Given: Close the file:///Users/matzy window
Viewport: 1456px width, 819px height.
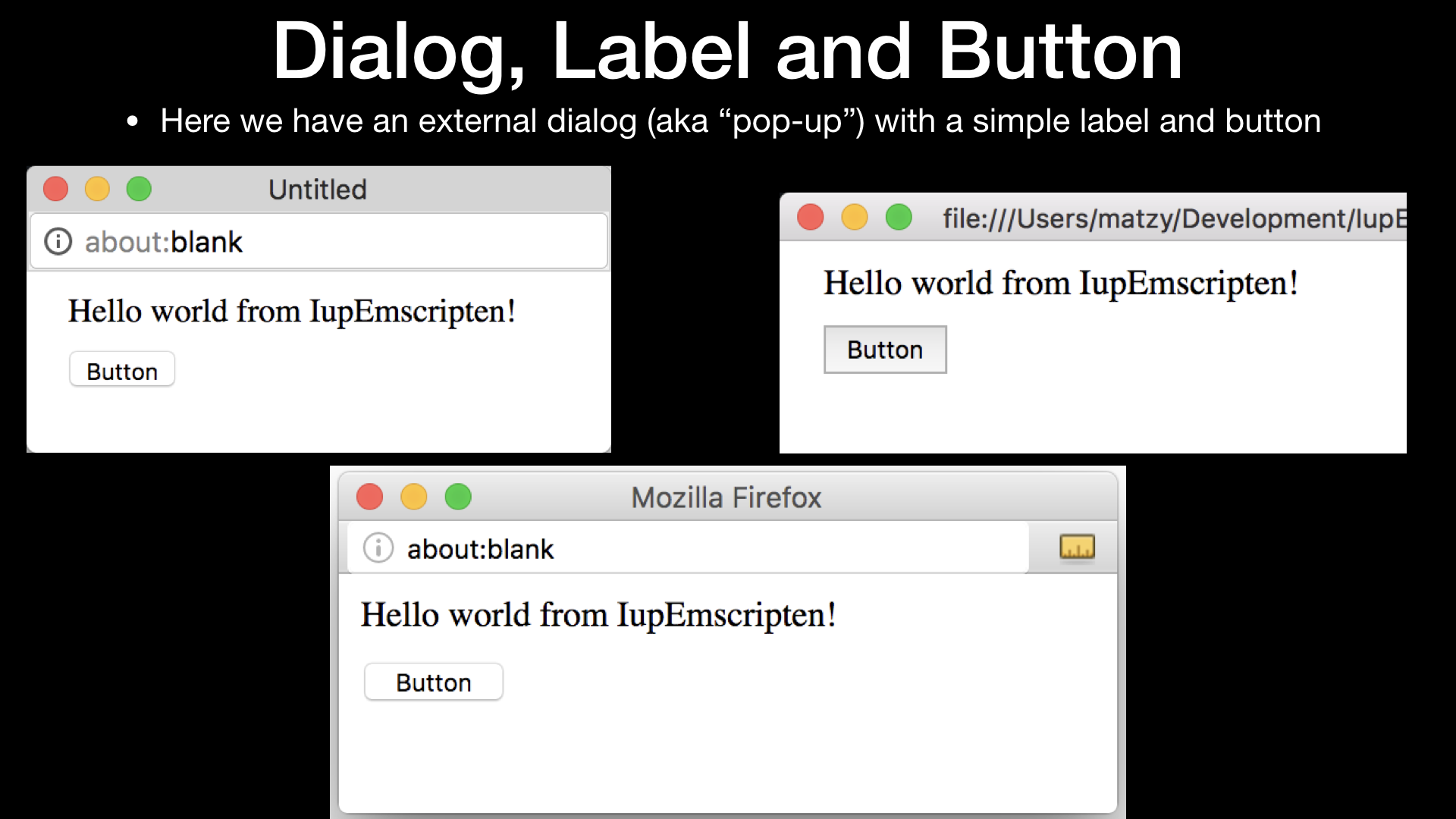Looking at the screenshot, I should tap(811, 218).
